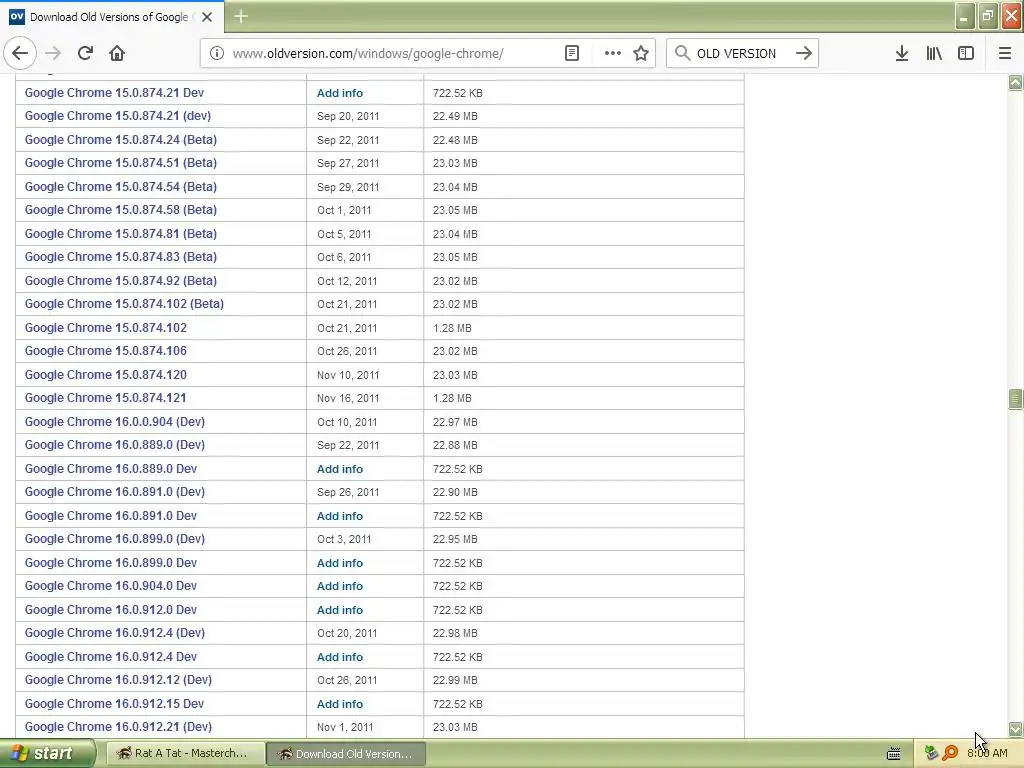
Task: Open Google Chrome 15.0.874.121 link
Action: point(106,398)
